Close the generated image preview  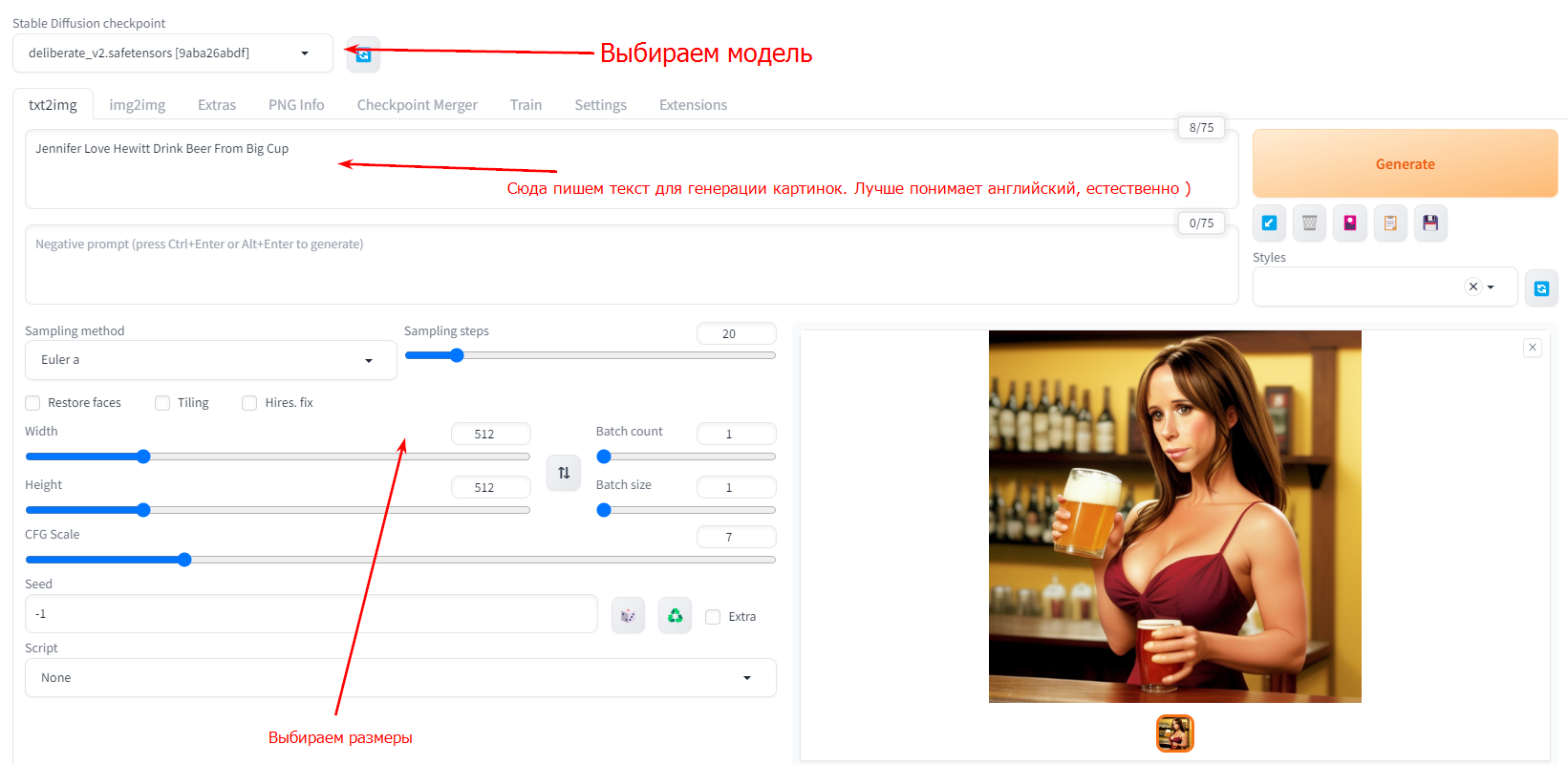tap(1533, 348)
